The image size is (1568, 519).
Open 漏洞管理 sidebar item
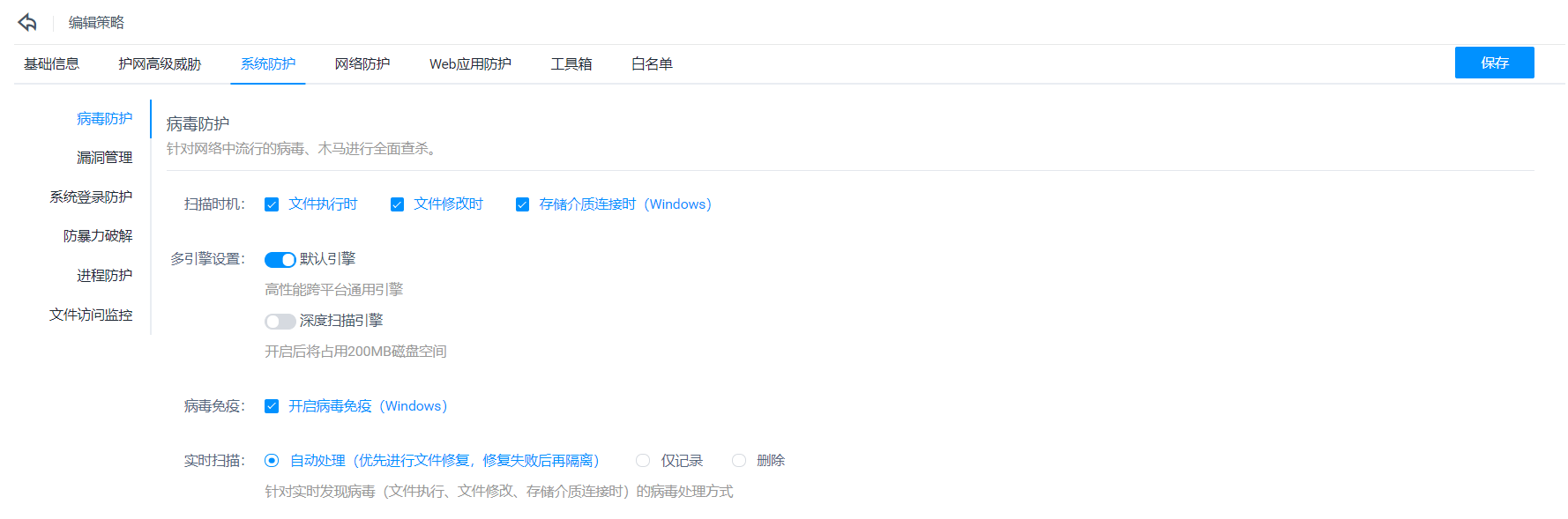pos(104,157)
